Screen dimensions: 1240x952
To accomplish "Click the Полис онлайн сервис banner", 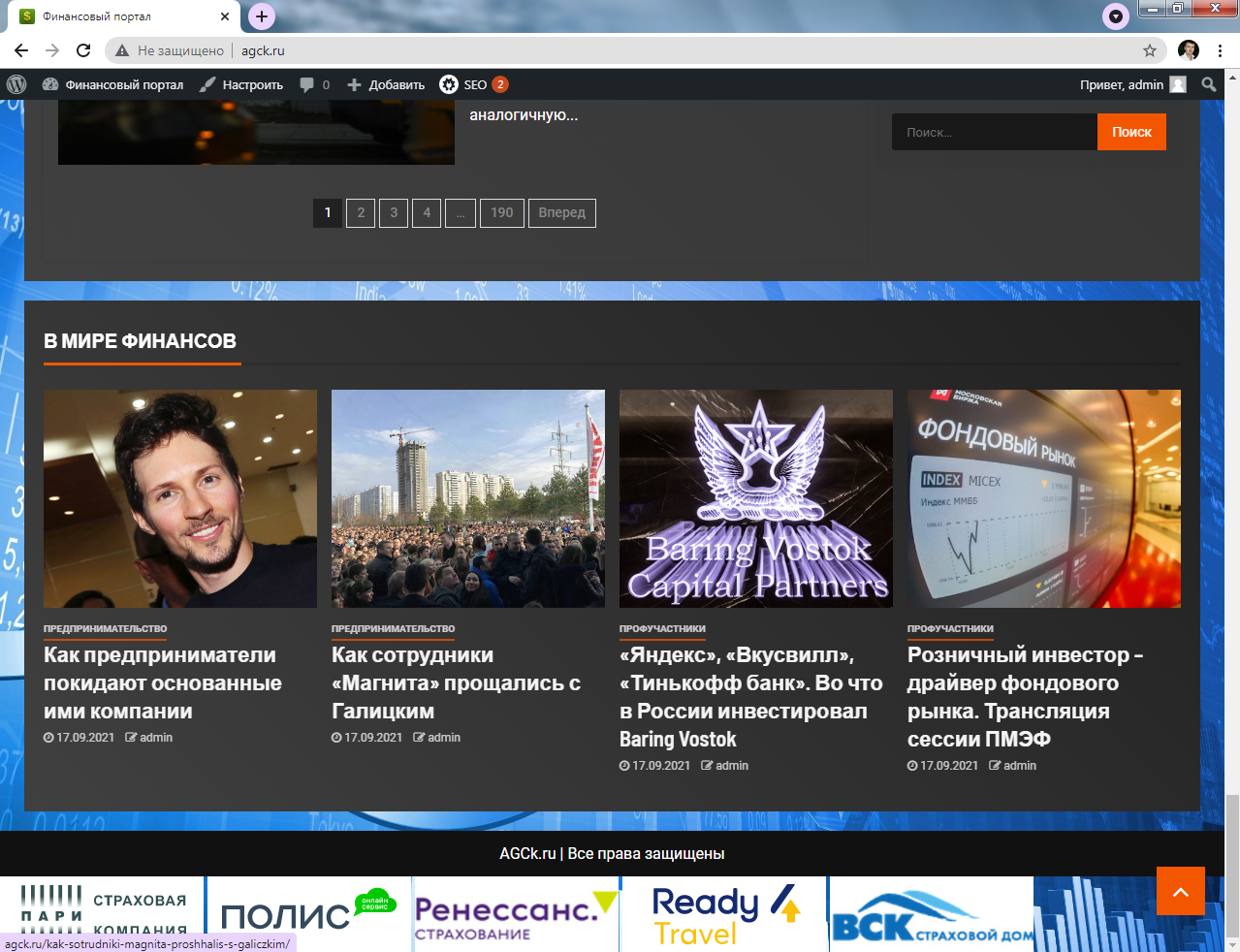I will click(x=309, y=914).
